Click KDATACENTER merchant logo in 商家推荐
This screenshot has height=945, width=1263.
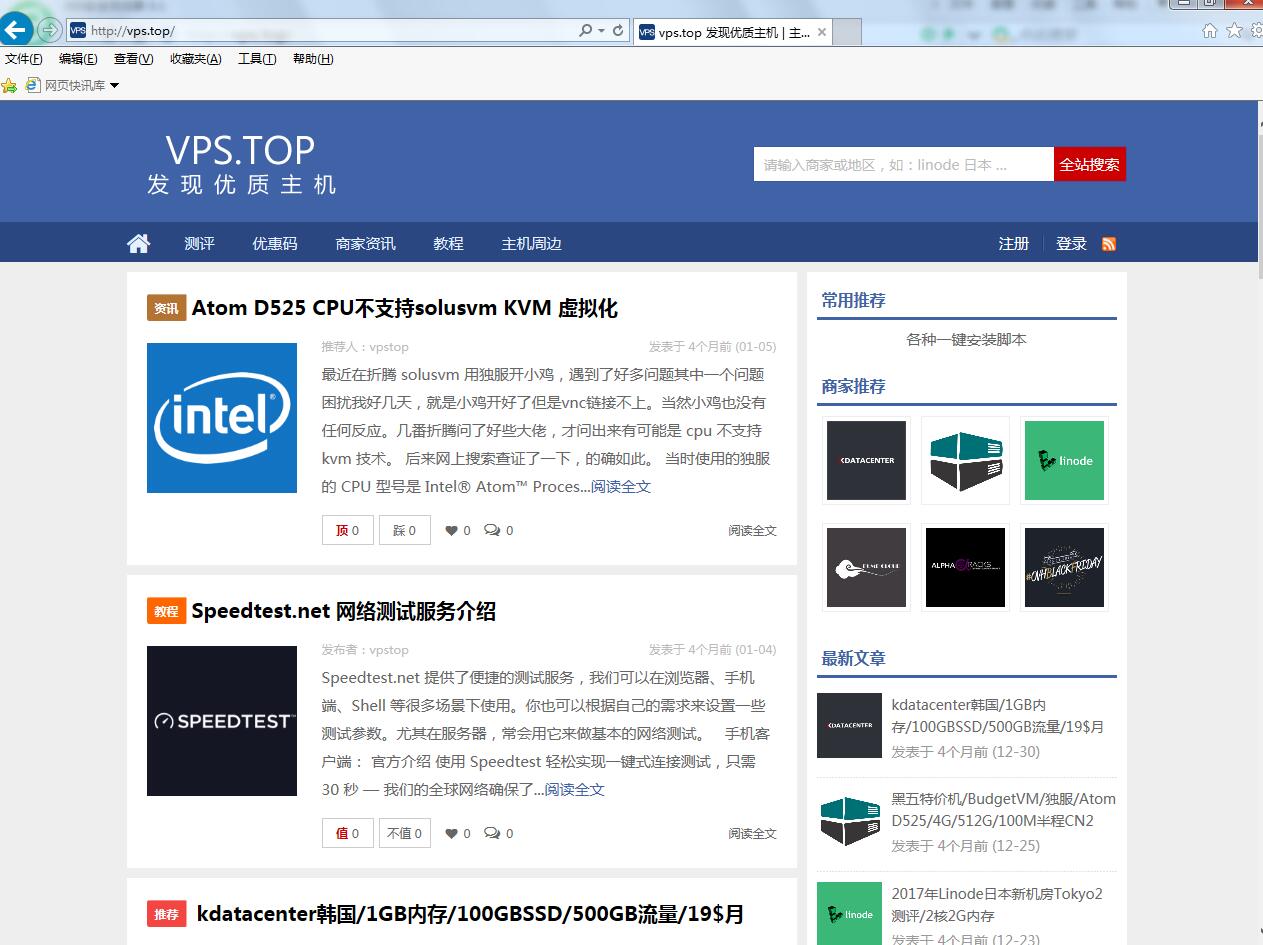[x=867, y=460]
